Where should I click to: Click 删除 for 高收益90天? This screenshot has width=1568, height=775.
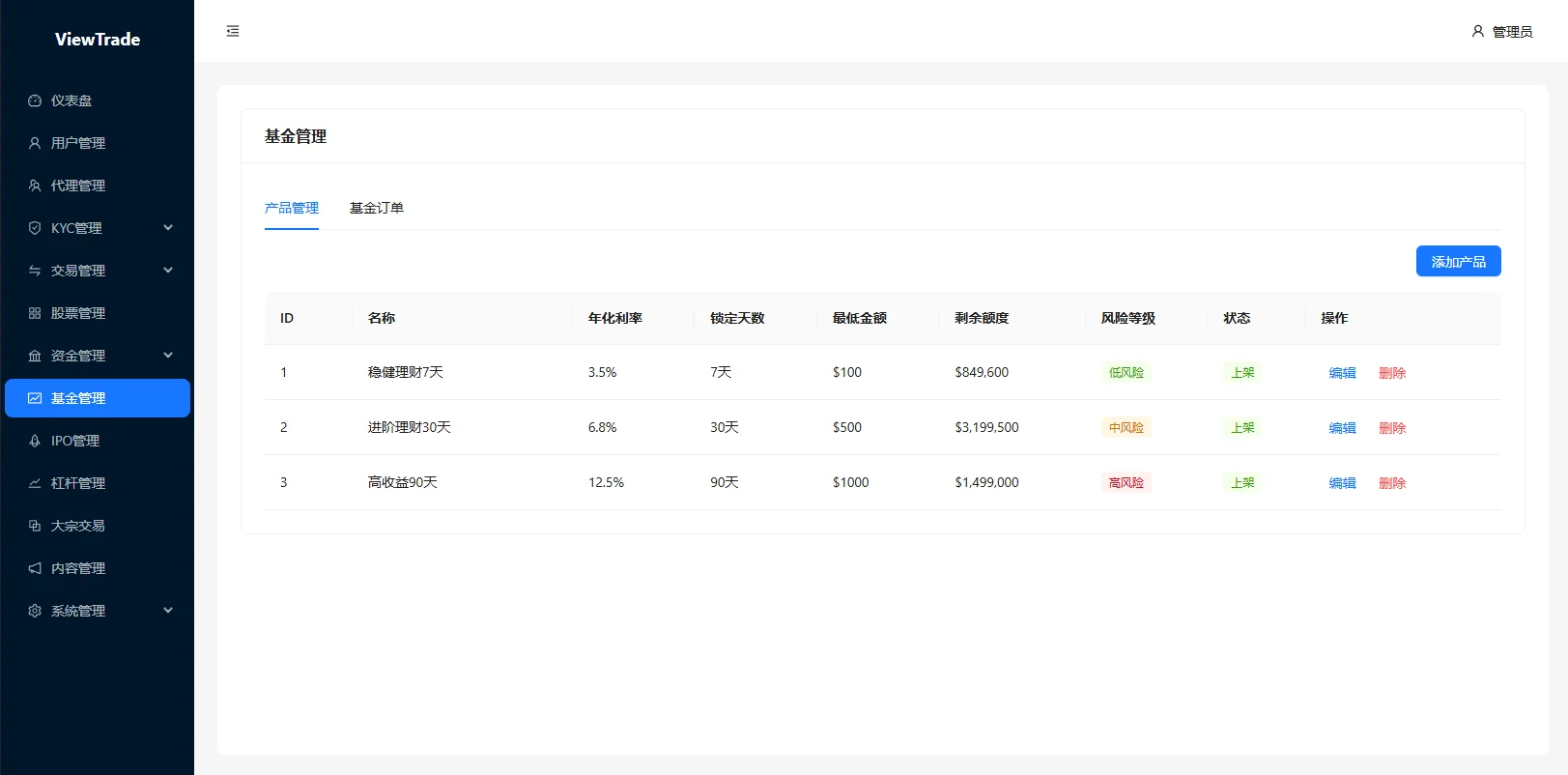coord(1392,483)
